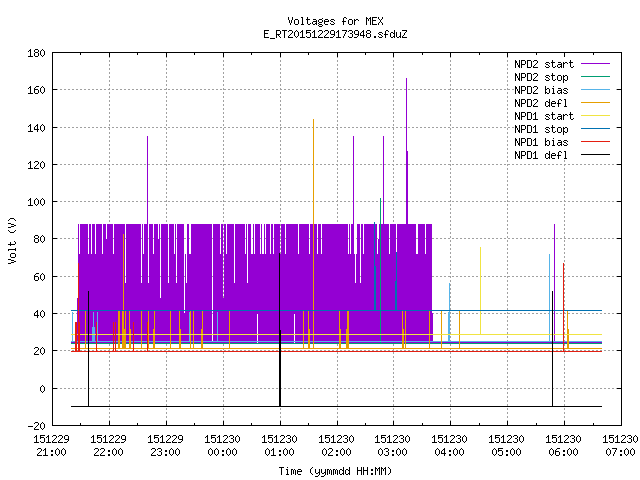The height and width of the screenshot is (480, 640).
Task: Click the Volt (V) axis label
Action: [12, 241]
